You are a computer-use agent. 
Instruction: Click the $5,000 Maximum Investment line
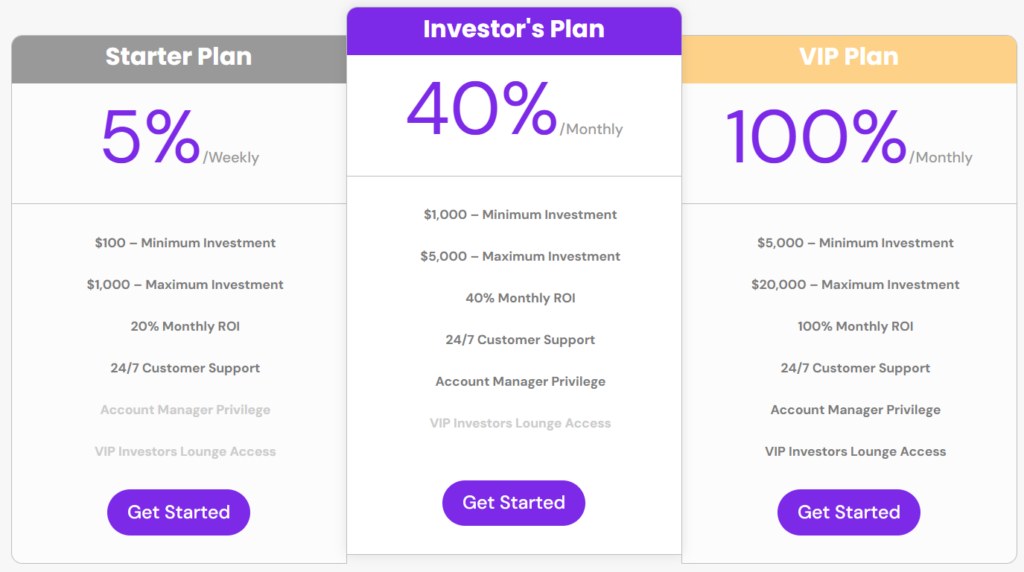520,257
